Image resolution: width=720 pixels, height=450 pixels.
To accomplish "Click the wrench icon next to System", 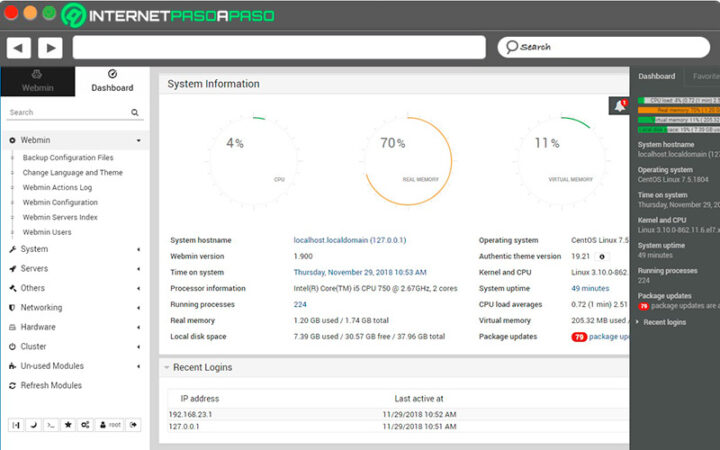I will 12,249.
